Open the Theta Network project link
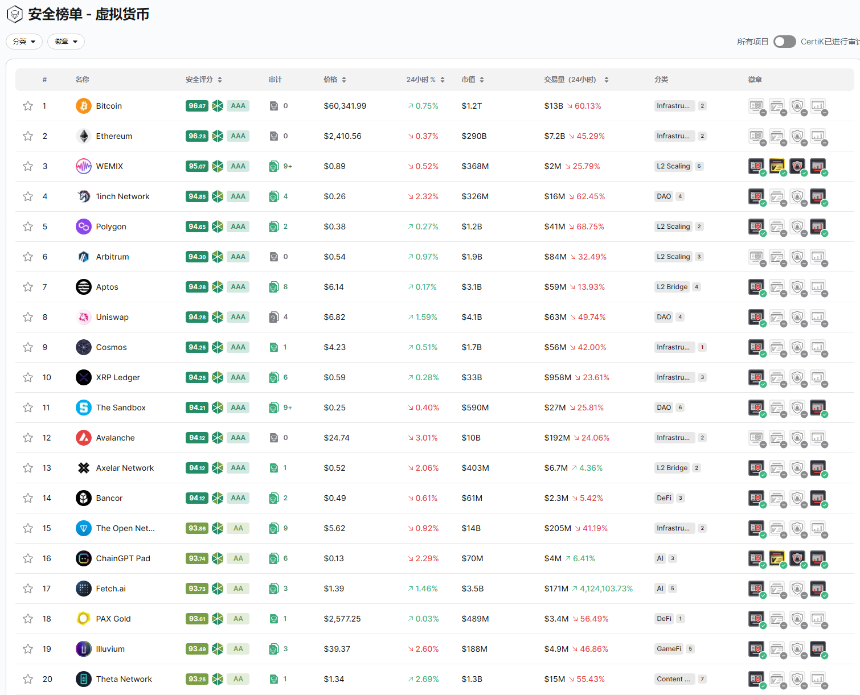 (x=124, y=679)
